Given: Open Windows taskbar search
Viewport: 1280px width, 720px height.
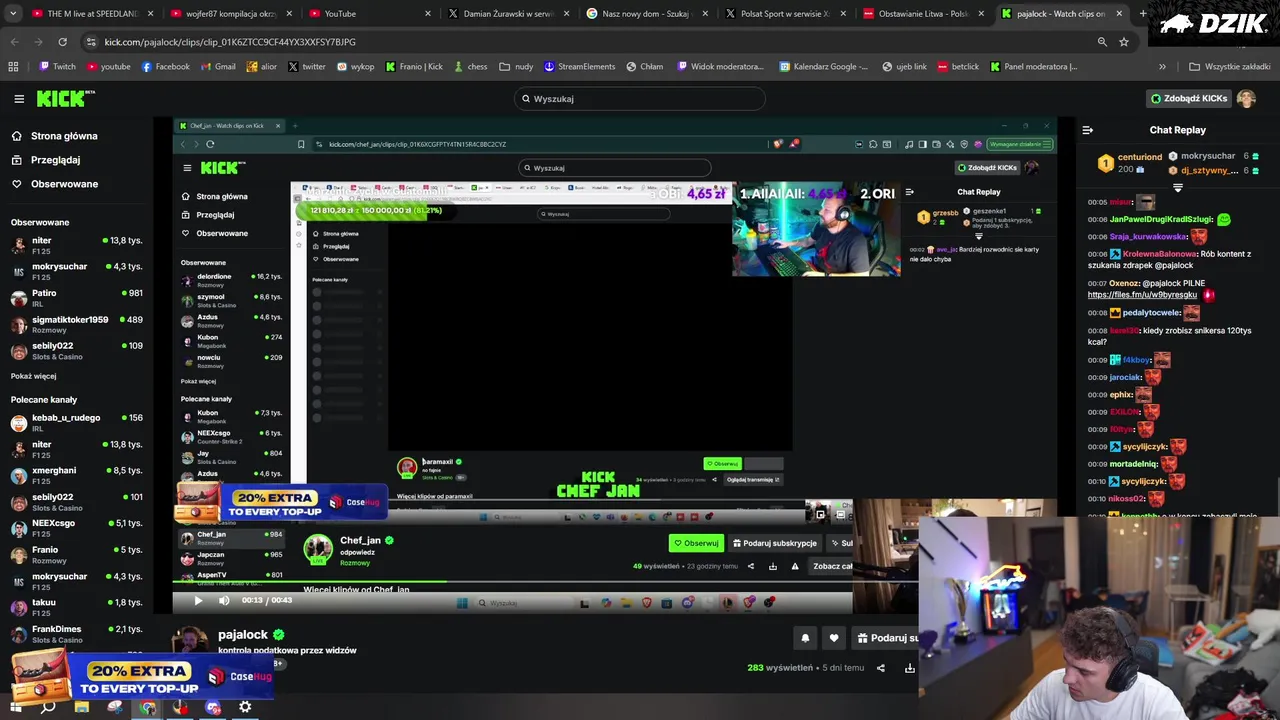Looking at the screenshot, I should [48, 707].
